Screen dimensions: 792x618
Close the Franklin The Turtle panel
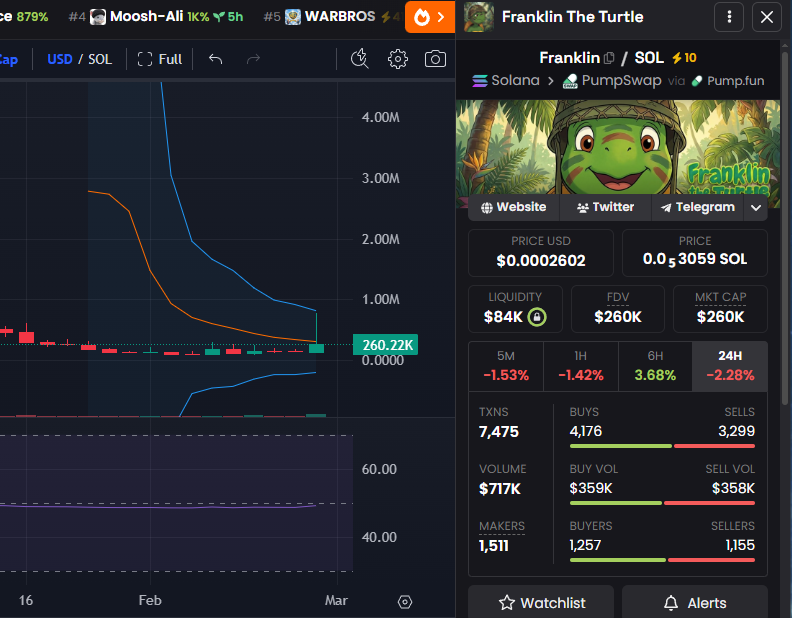click(767, 17)
